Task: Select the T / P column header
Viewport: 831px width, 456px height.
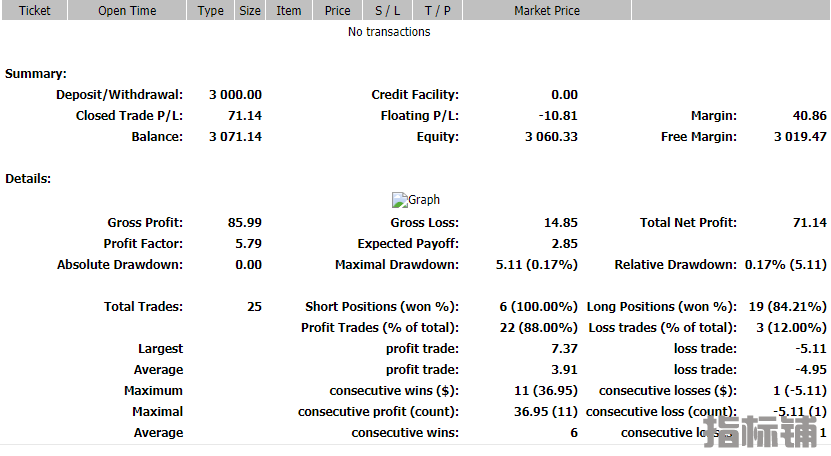Action: click(437, 11)
